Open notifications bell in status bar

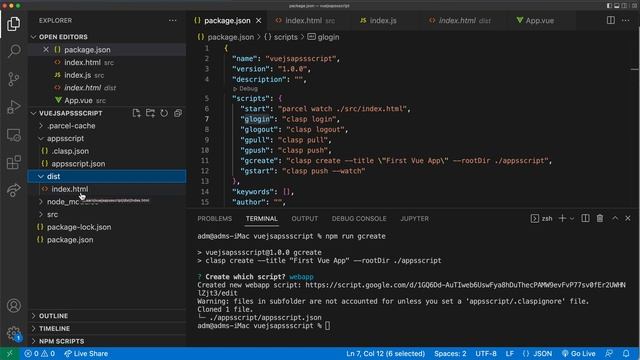[x=626, y=353]
